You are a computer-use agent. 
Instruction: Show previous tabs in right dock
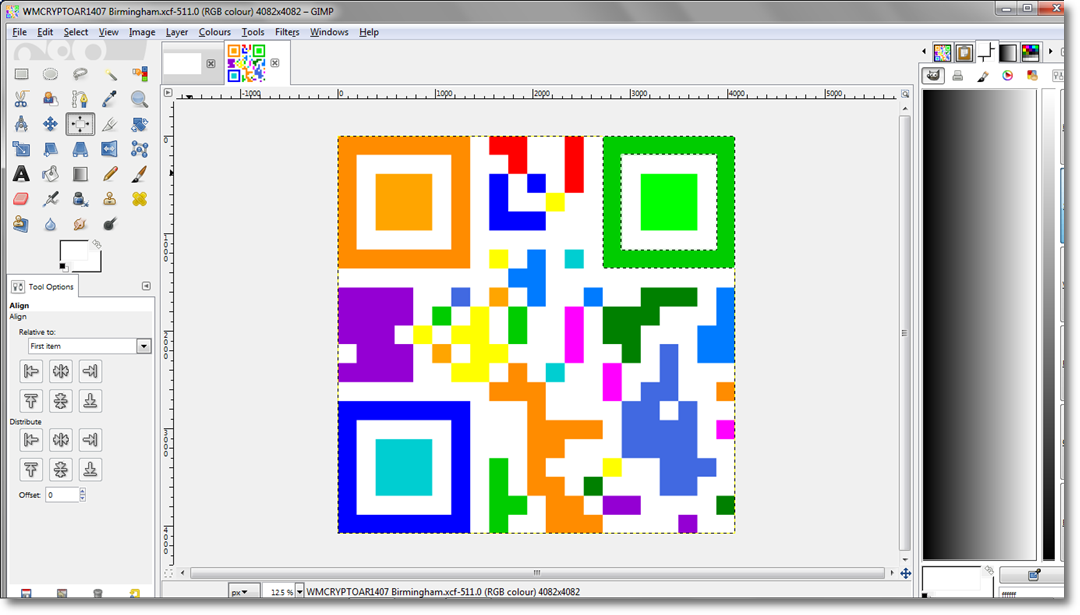(924, 52)
